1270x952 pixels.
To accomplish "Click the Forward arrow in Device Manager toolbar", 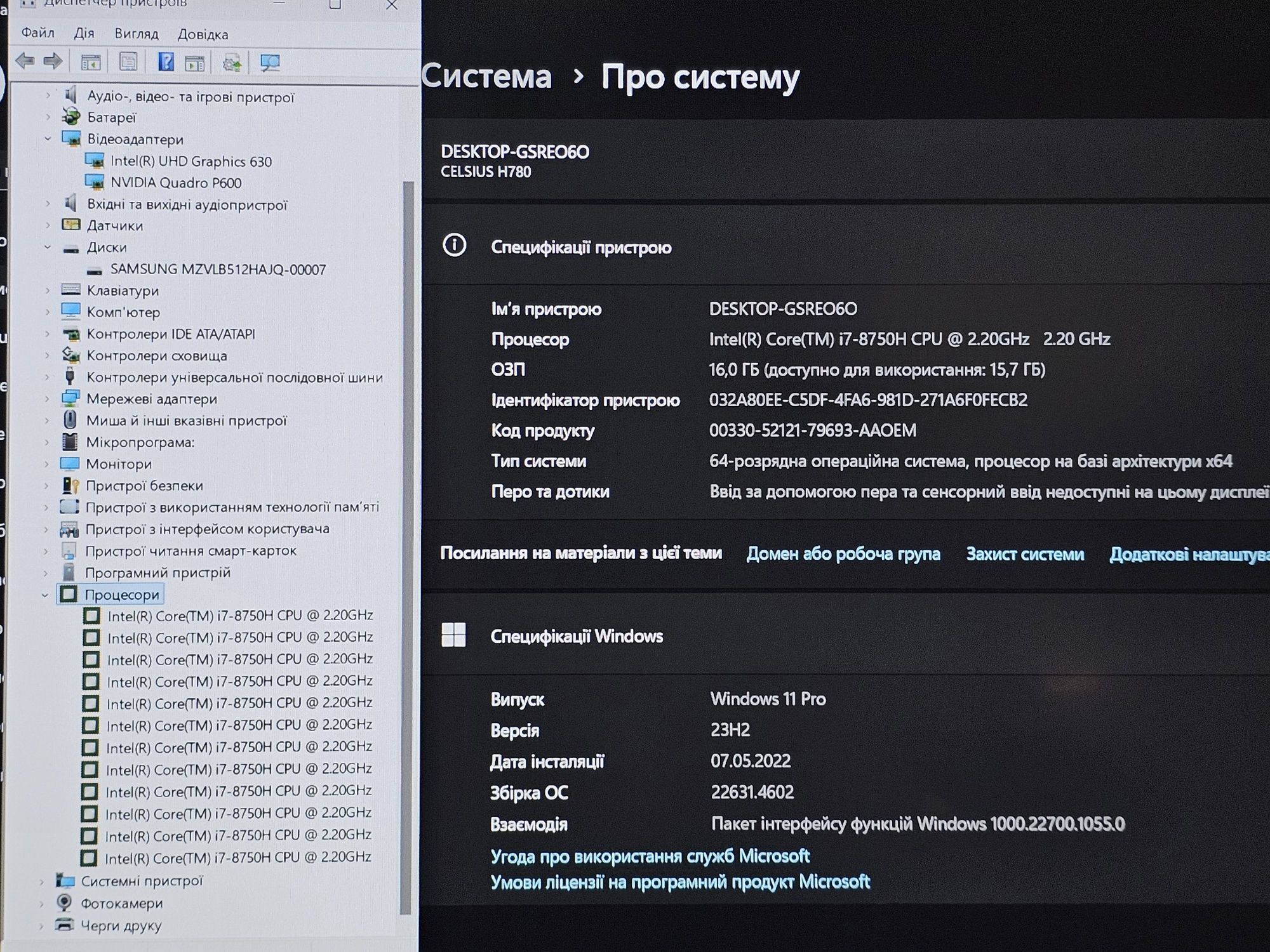I will pos(53,62).
